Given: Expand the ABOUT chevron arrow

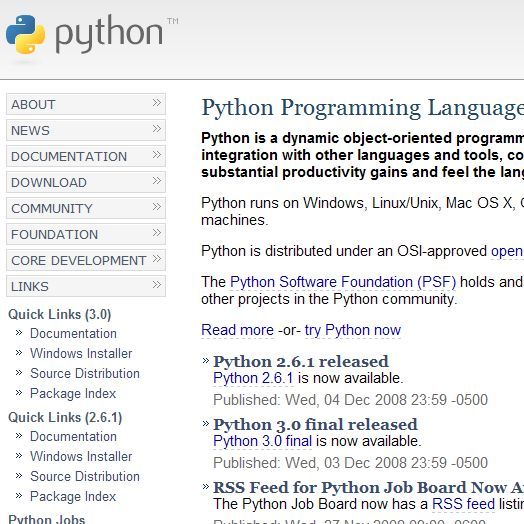Looking at the screenshot, I should [x=157, y=103].
